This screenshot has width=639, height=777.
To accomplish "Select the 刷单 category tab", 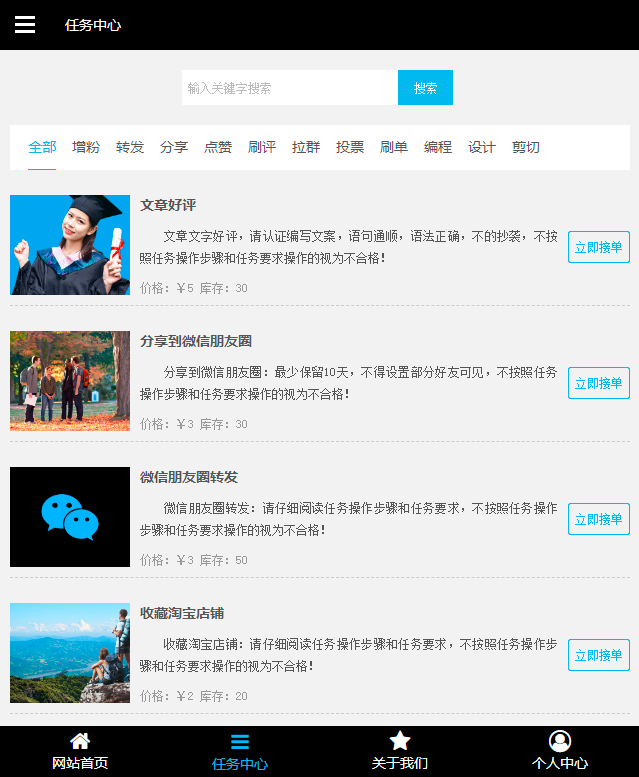I will pyautogui.click(x=394, y=147).
